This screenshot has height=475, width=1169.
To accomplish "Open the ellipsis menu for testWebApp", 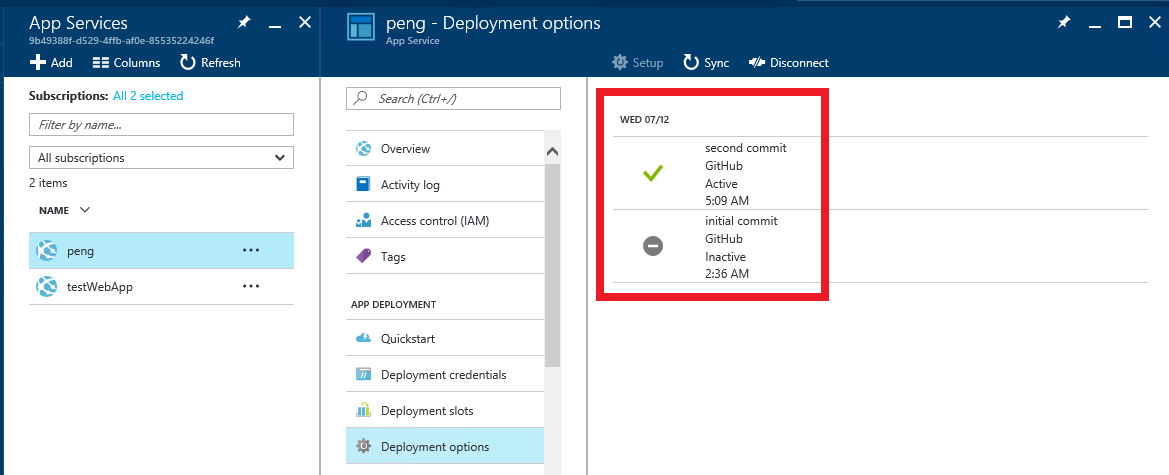I will (250, 286).
